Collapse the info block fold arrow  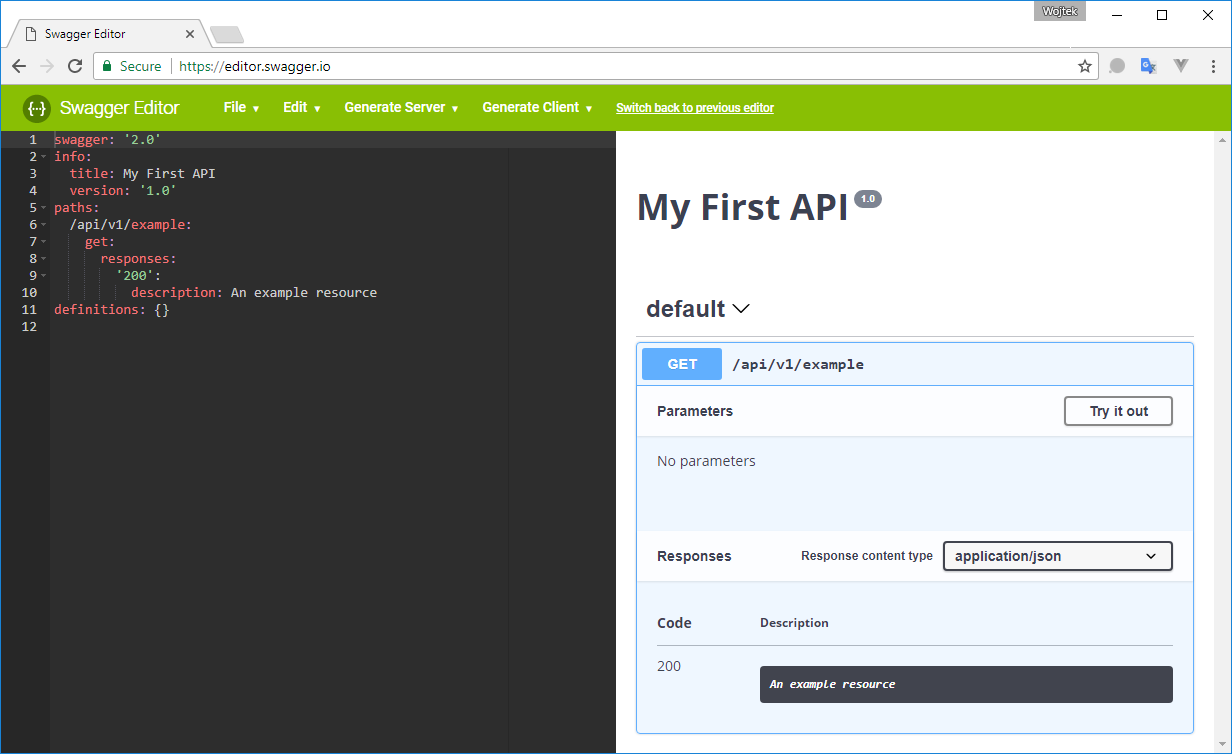click(44, 157)
